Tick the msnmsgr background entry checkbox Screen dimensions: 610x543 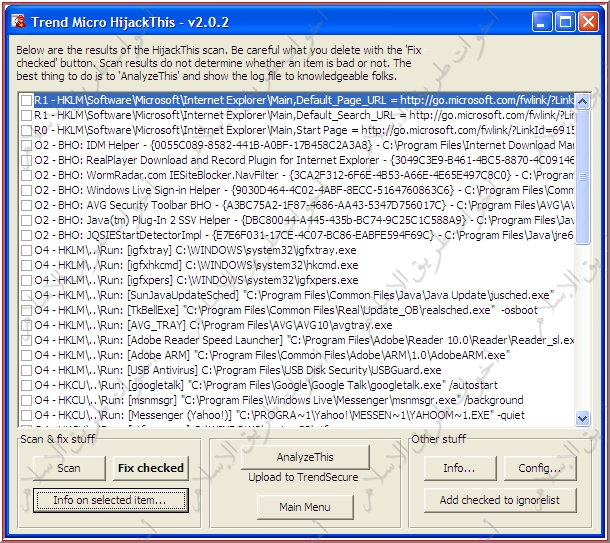pos(26,400)
